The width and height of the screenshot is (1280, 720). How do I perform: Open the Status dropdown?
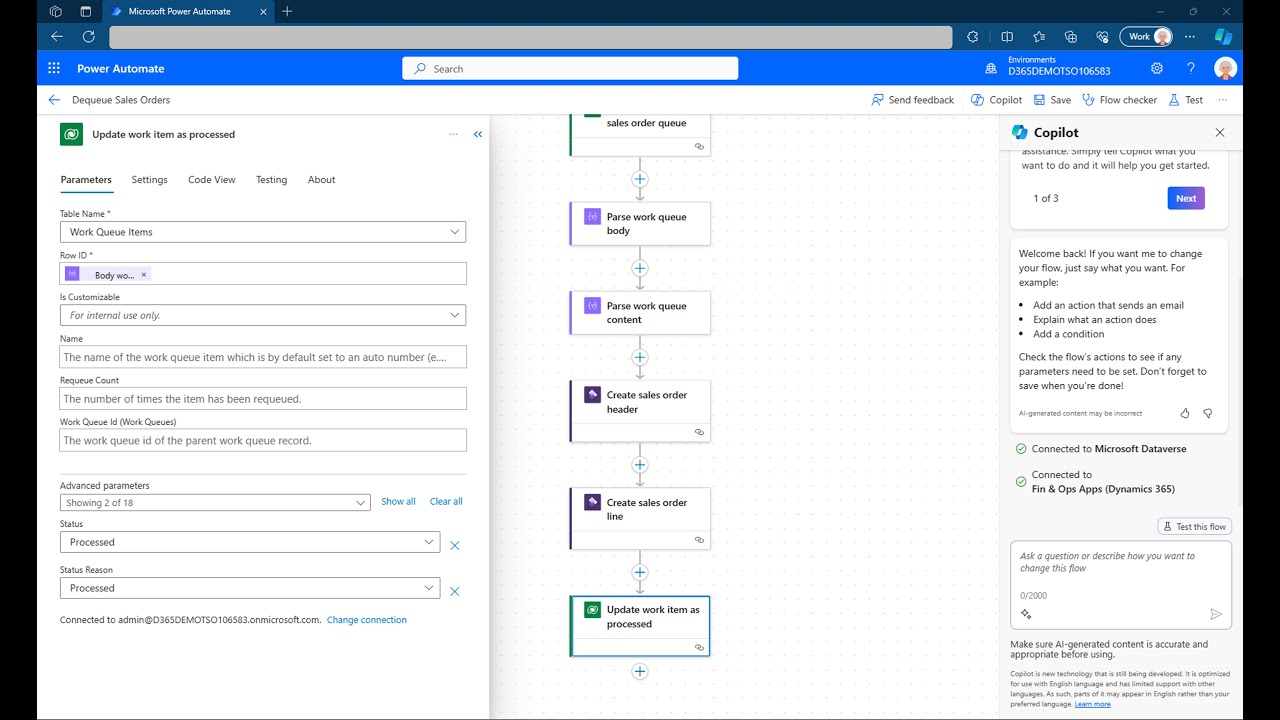click(250, 542)
